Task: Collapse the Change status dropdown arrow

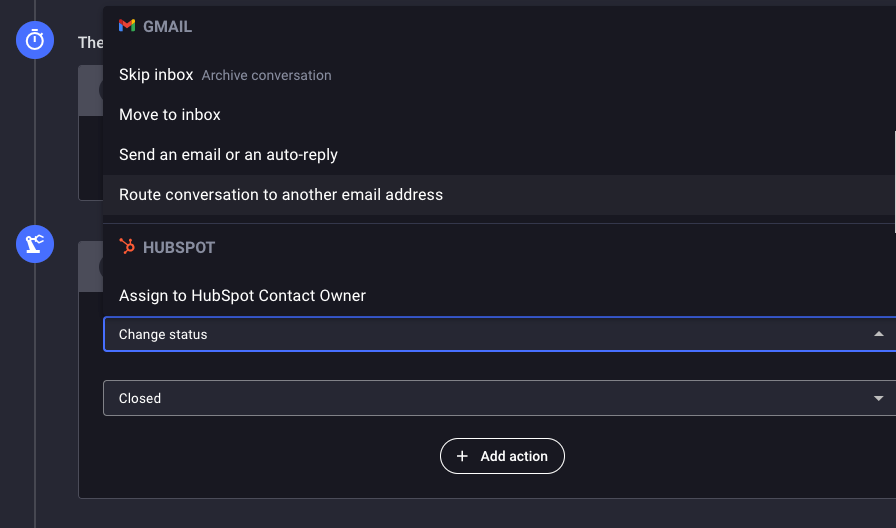Action: tap(878, 334)
